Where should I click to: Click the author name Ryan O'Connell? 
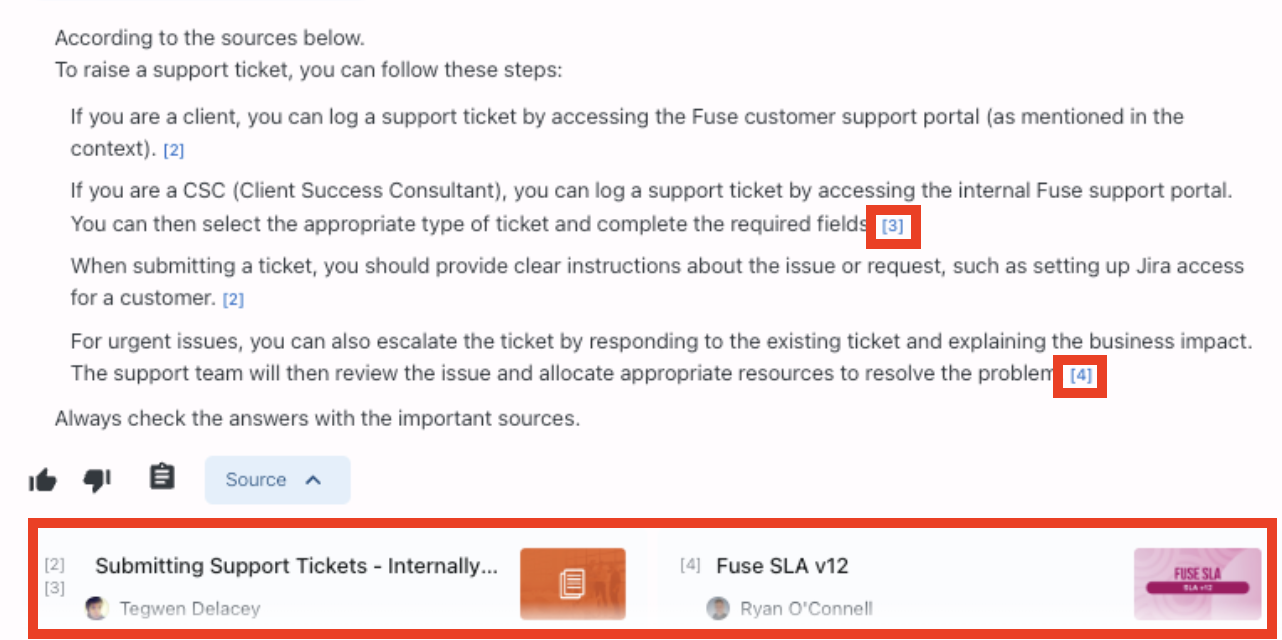pos(806,608)
